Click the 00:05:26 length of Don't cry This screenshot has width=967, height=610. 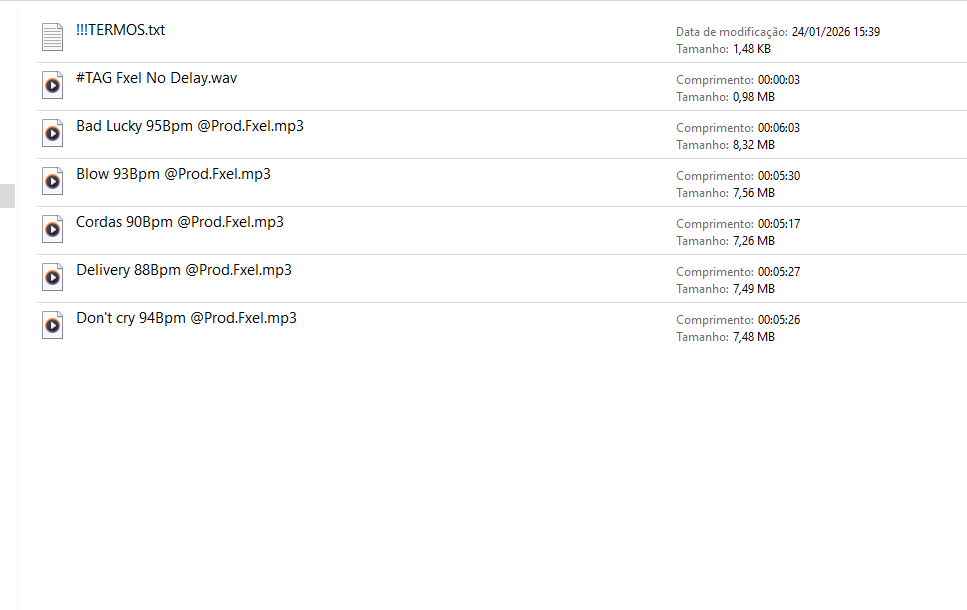click(779, 320)
